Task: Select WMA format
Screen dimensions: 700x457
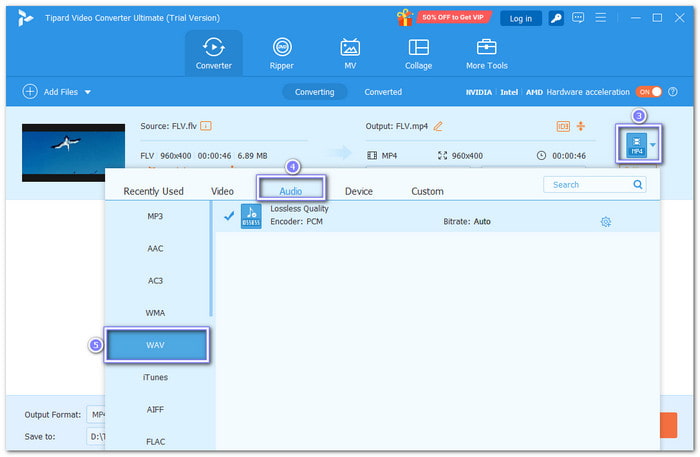Action: (155, 313)
